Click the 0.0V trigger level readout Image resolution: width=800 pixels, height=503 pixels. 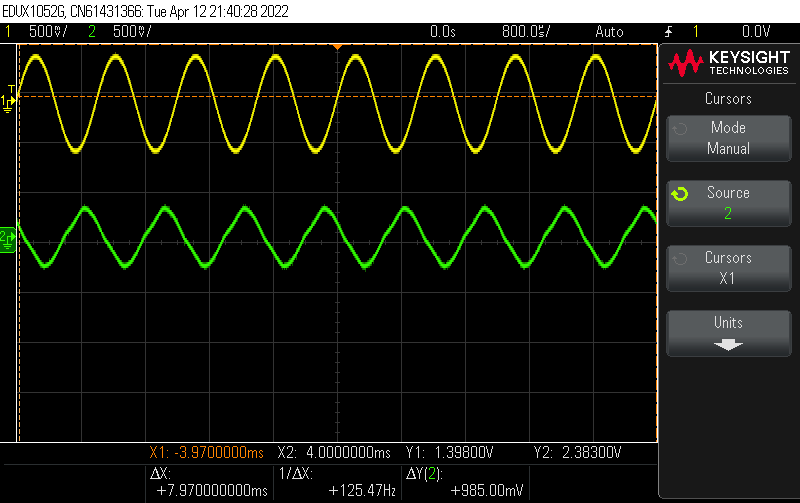click(x=756, y=32)
